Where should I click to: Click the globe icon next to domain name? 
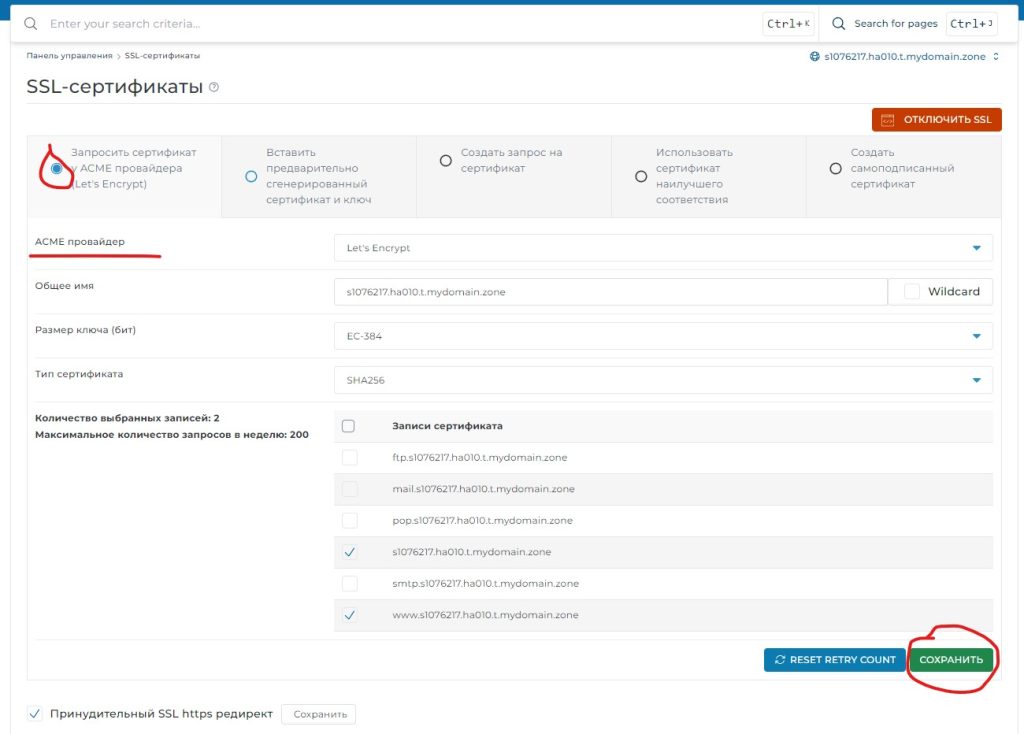tap(815, 57)
